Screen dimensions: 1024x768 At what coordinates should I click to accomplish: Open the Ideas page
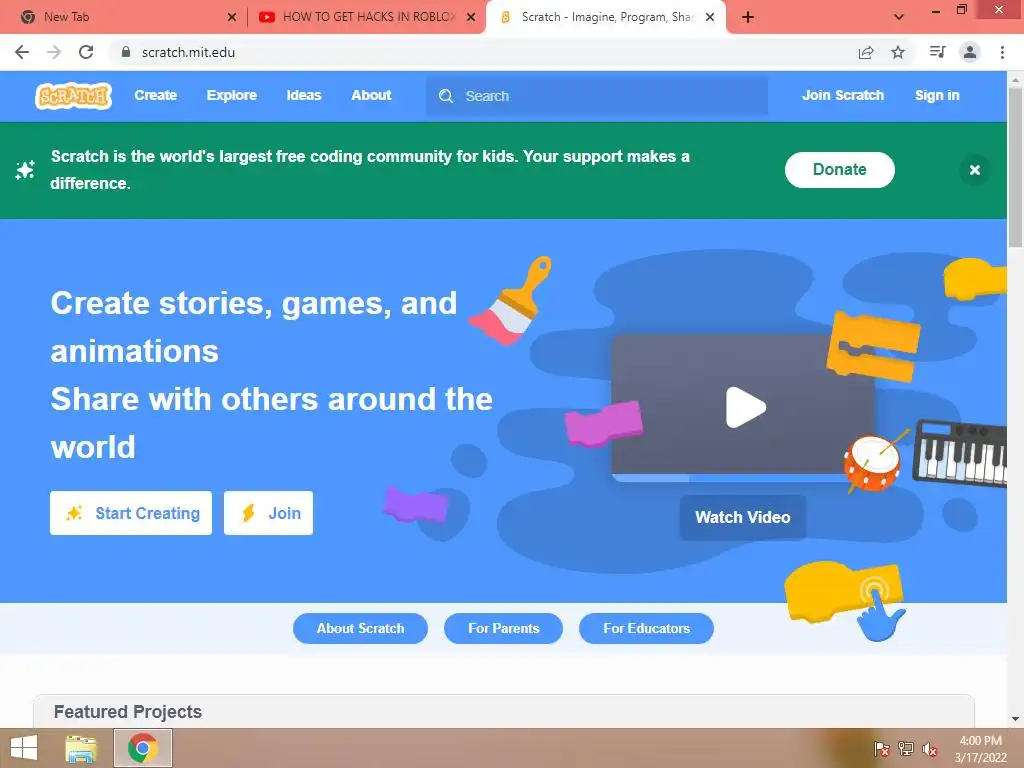point(304,95)
